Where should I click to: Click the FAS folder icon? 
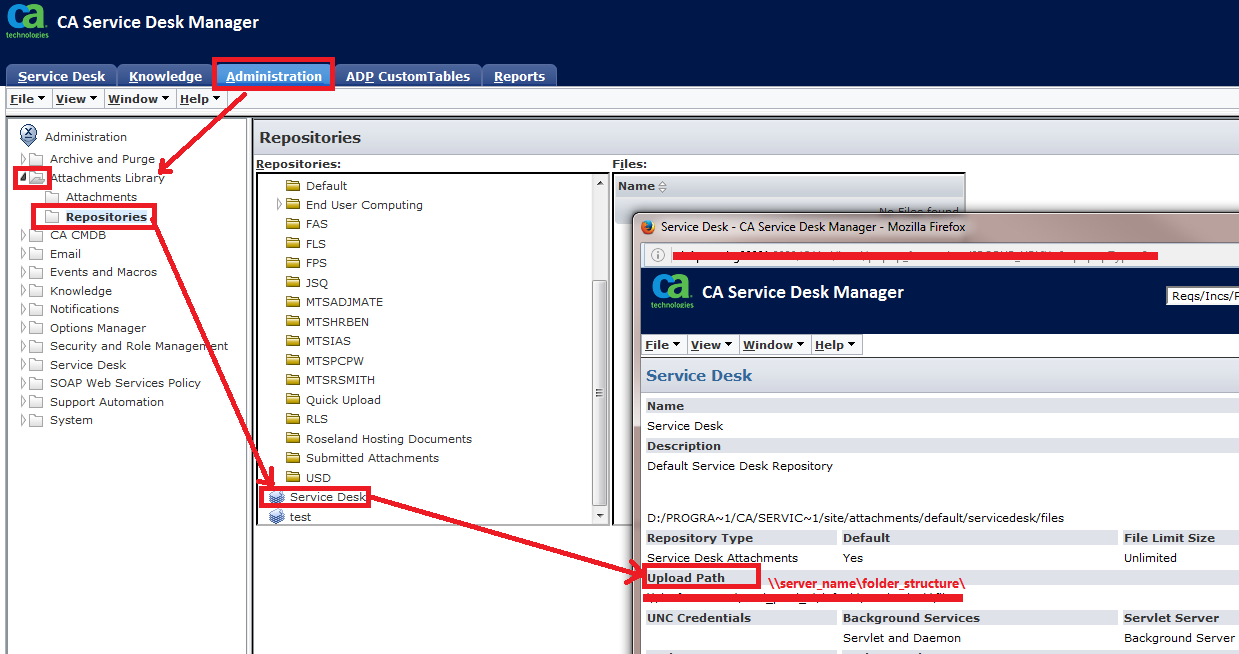[293, 224]
